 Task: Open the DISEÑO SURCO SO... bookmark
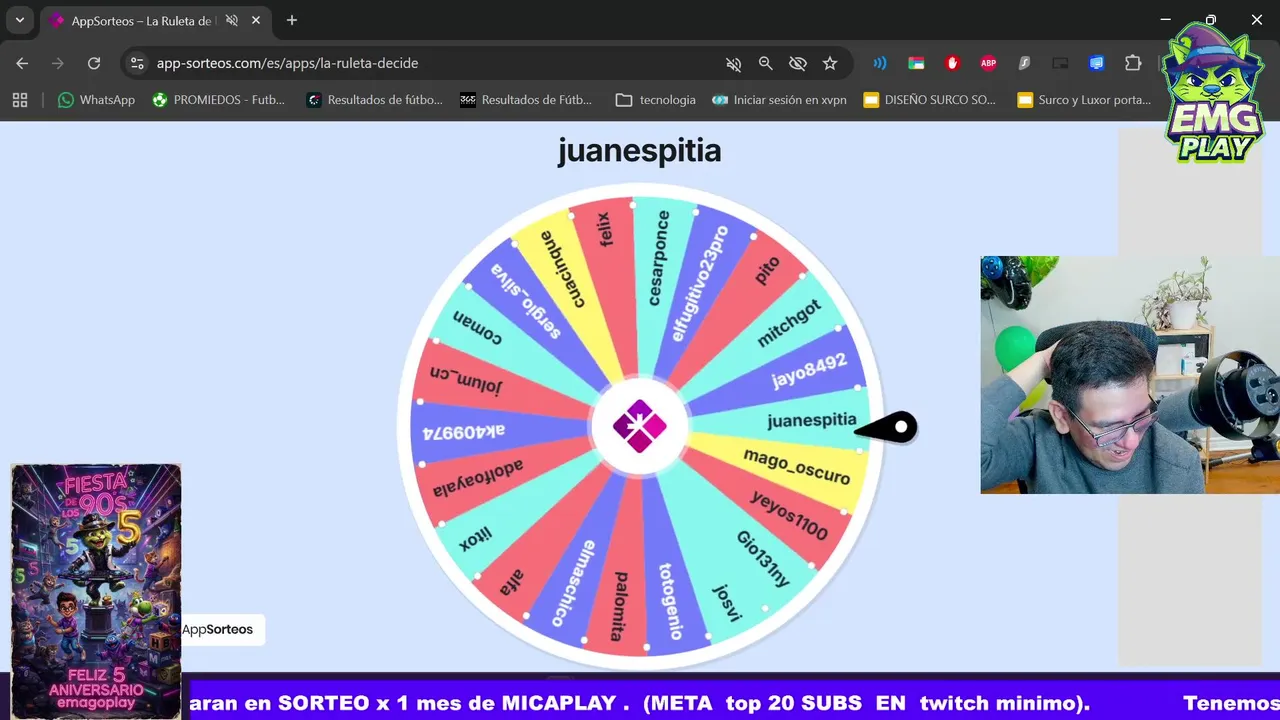(930, 100)
